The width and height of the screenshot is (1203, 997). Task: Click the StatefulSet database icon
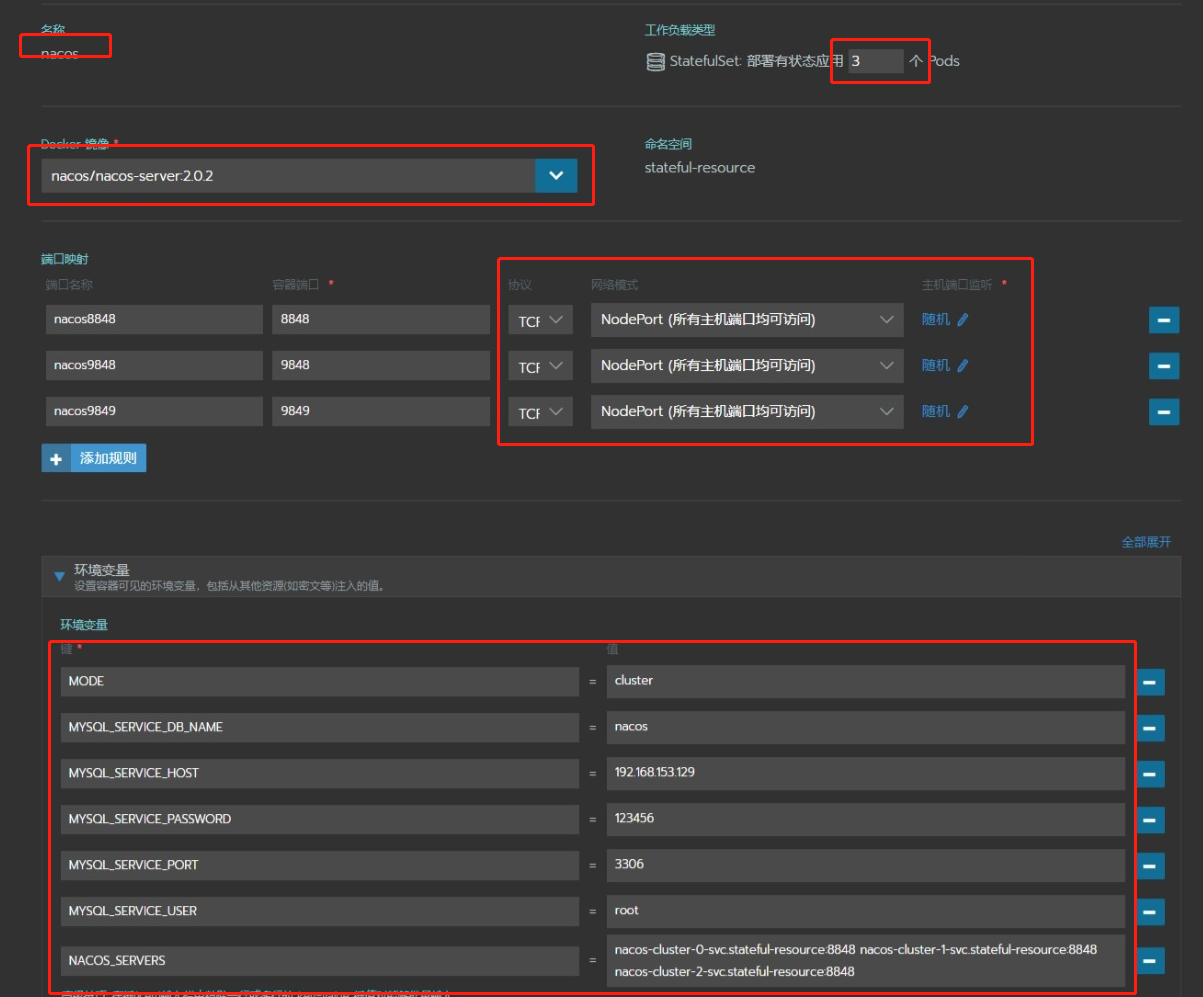tap(655, 62)
